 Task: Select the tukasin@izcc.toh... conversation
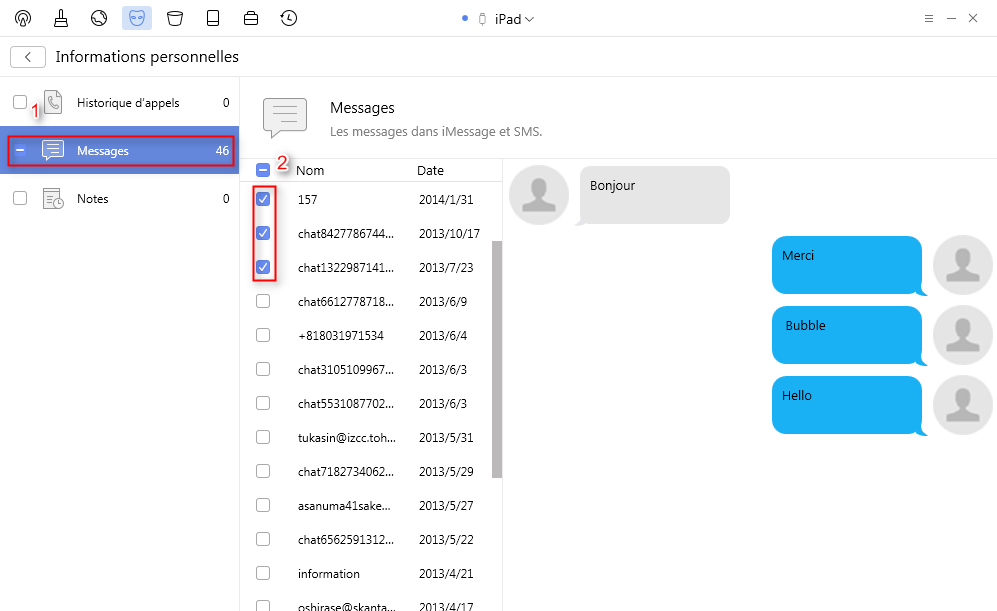(347, 437)
